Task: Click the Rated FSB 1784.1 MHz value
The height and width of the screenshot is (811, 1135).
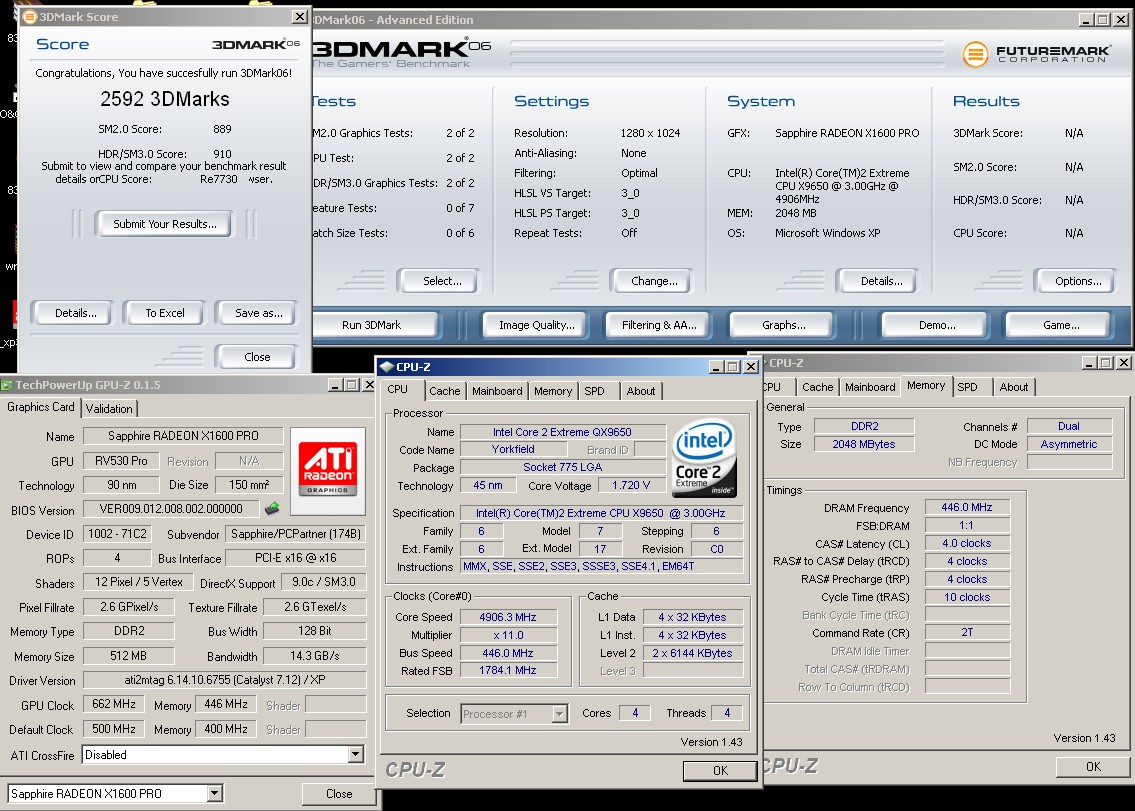Action: click(x=508, y=671)
